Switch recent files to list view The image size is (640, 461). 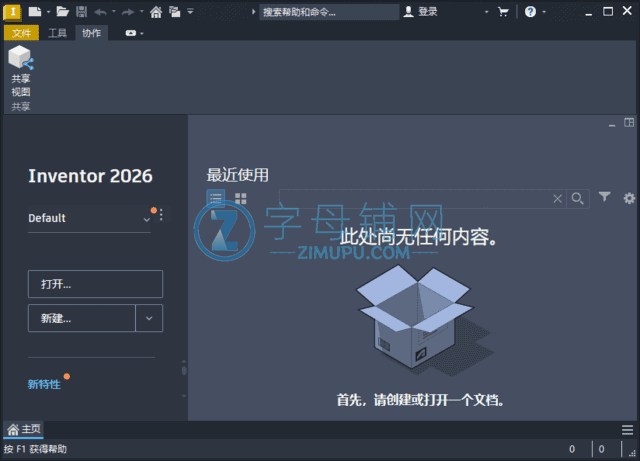pyautogui.click(x=216, y=199)
